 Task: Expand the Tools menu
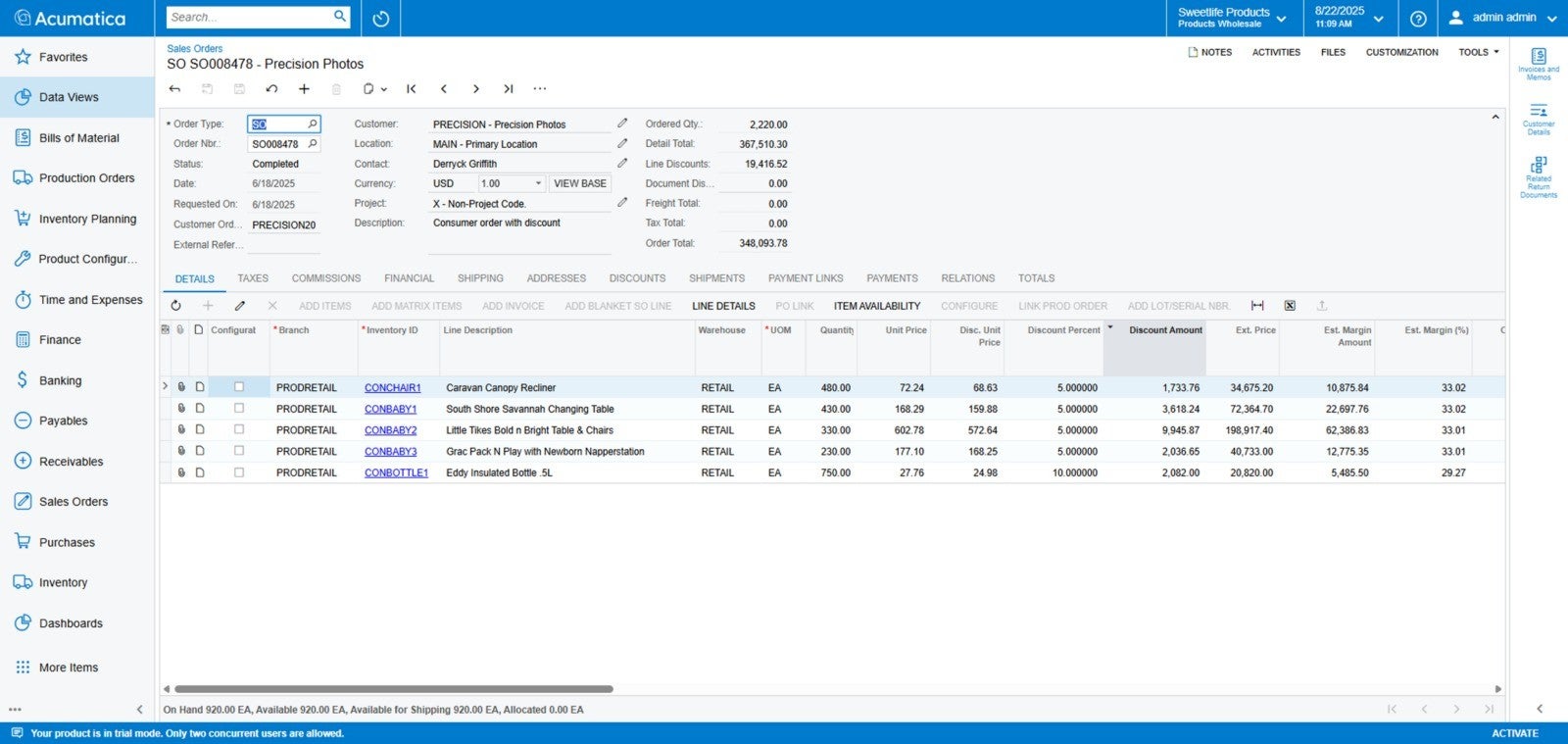point(1478,52)
